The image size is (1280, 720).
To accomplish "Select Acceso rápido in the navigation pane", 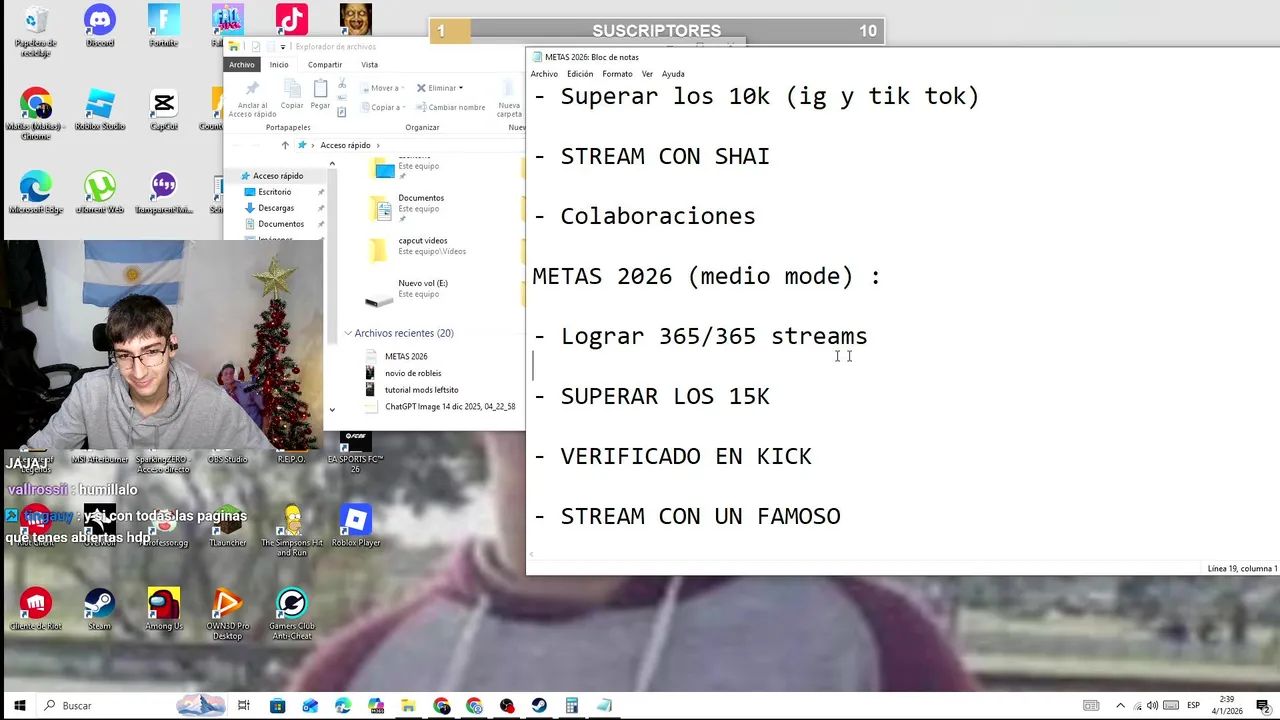I will (278, 176).
